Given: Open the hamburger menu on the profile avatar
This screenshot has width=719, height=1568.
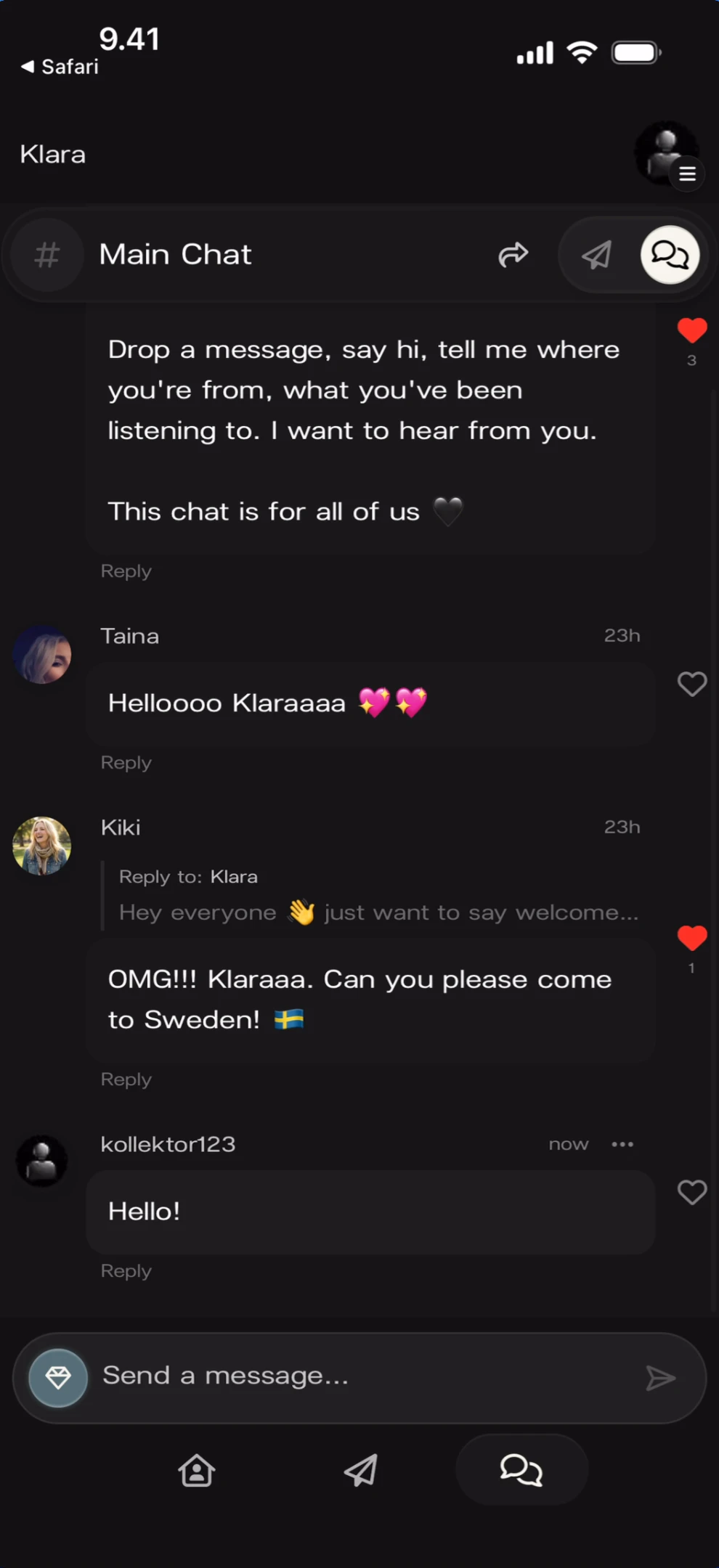Looking at the screenshot, I should click(687, 173).
